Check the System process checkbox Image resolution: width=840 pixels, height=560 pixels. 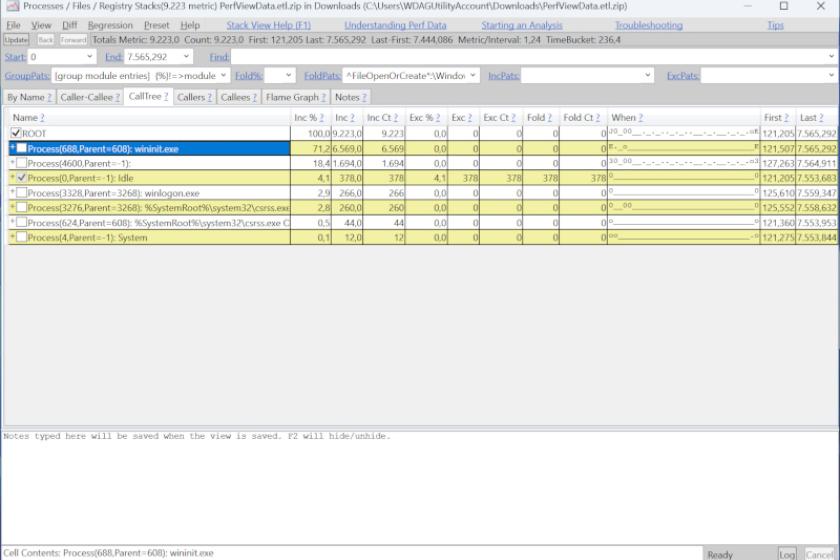tap(21, 237)
